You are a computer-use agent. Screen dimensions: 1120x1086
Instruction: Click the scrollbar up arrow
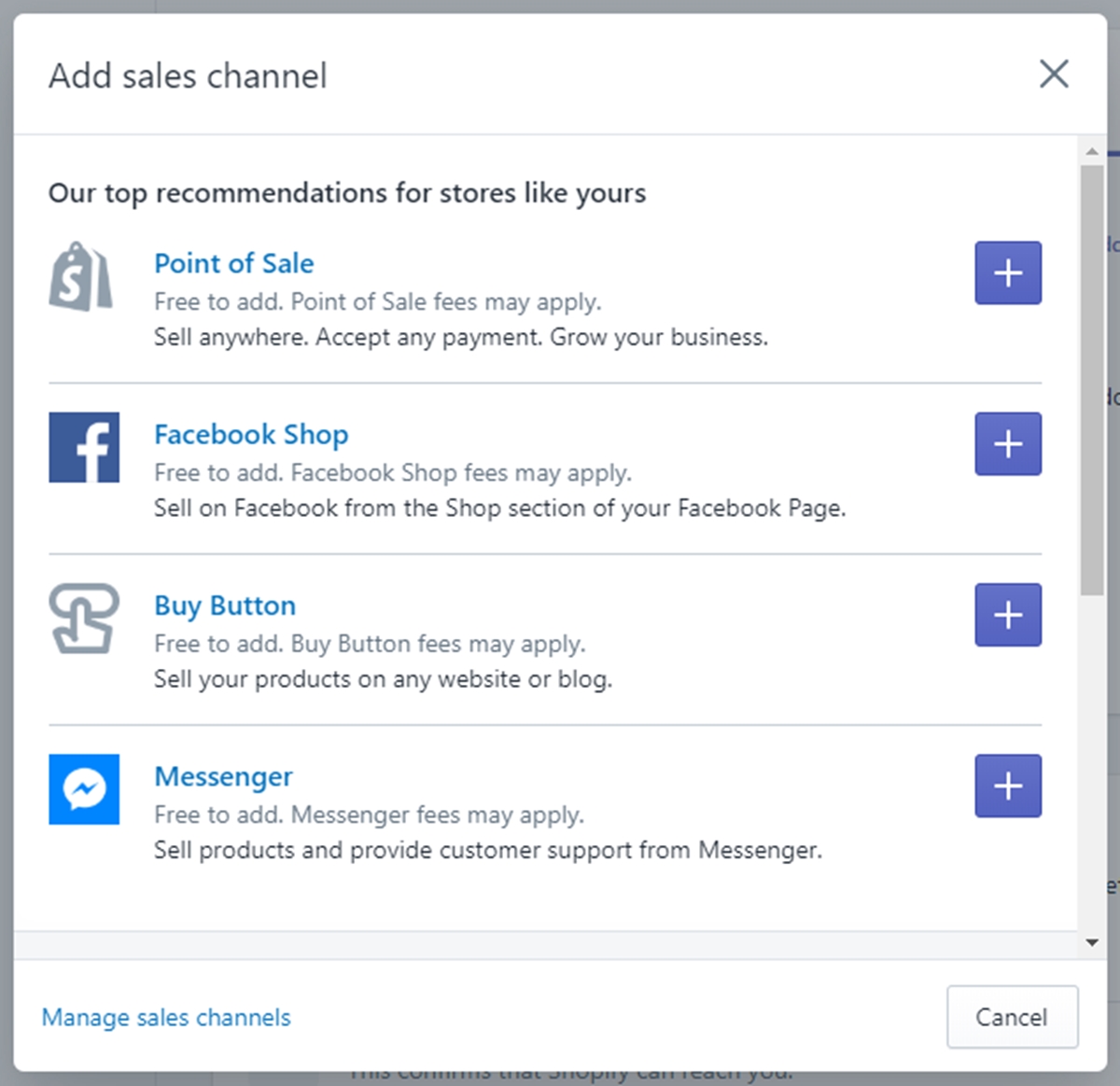pyautogui.click(x=1092, y=151)
